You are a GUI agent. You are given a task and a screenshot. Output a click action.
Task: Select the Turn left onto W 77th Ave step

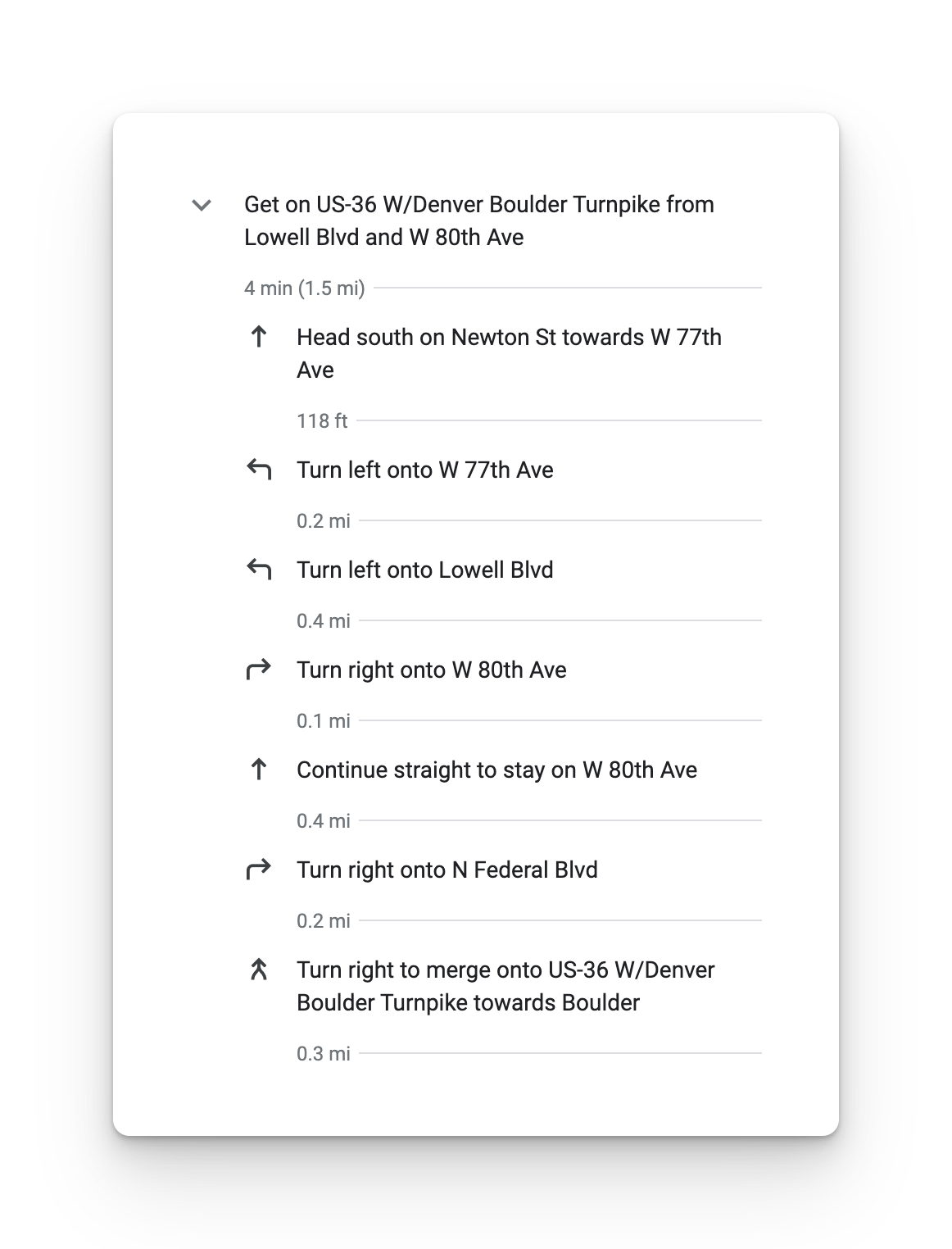425,470
